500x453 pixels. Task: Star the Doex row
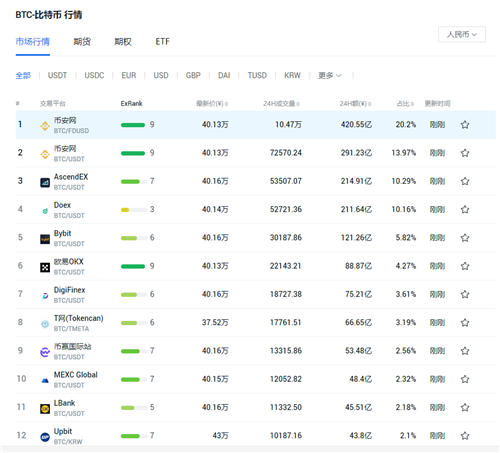[x=465, y=209]
